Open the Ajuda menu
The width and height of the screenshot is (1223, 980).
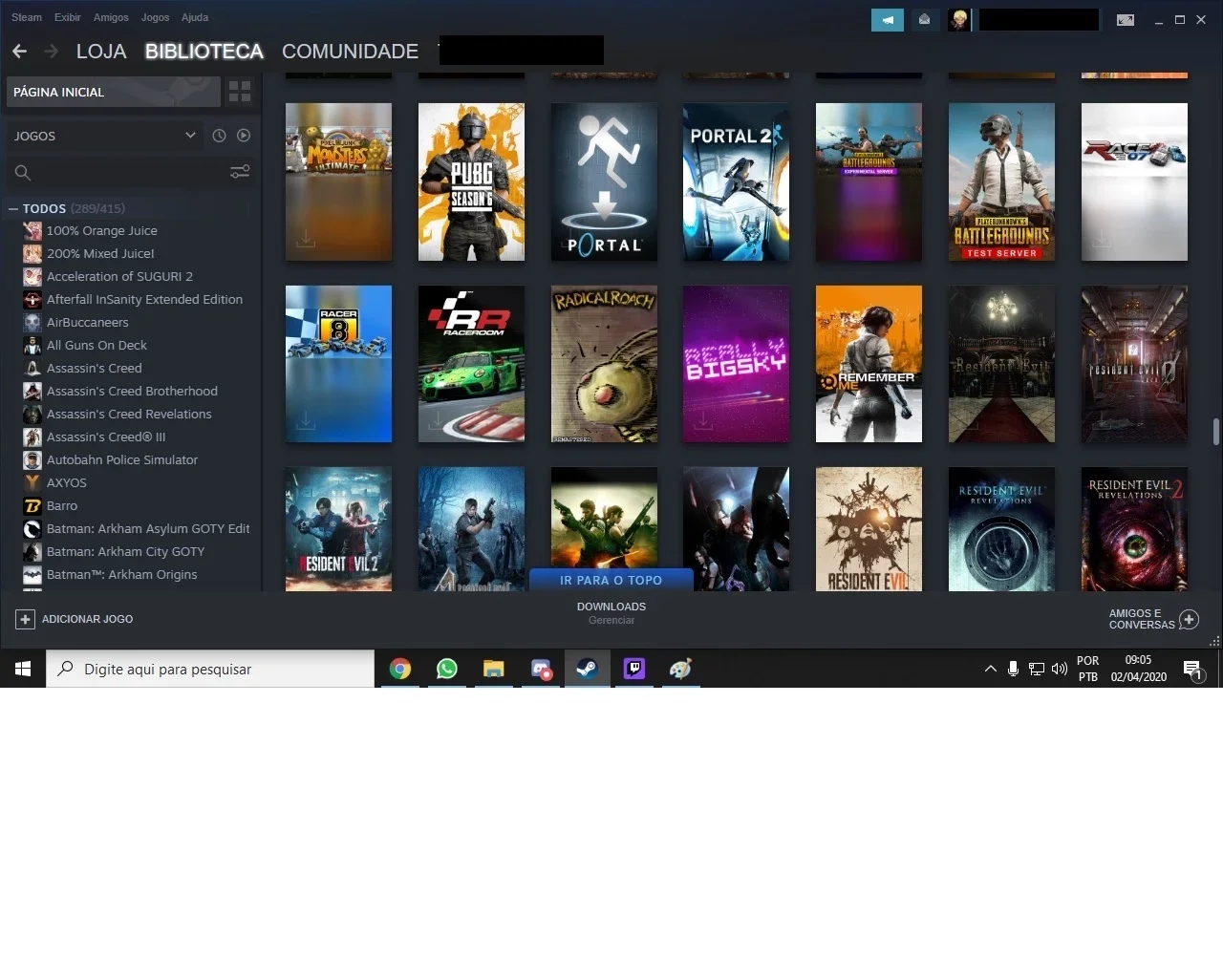(195, 17)
